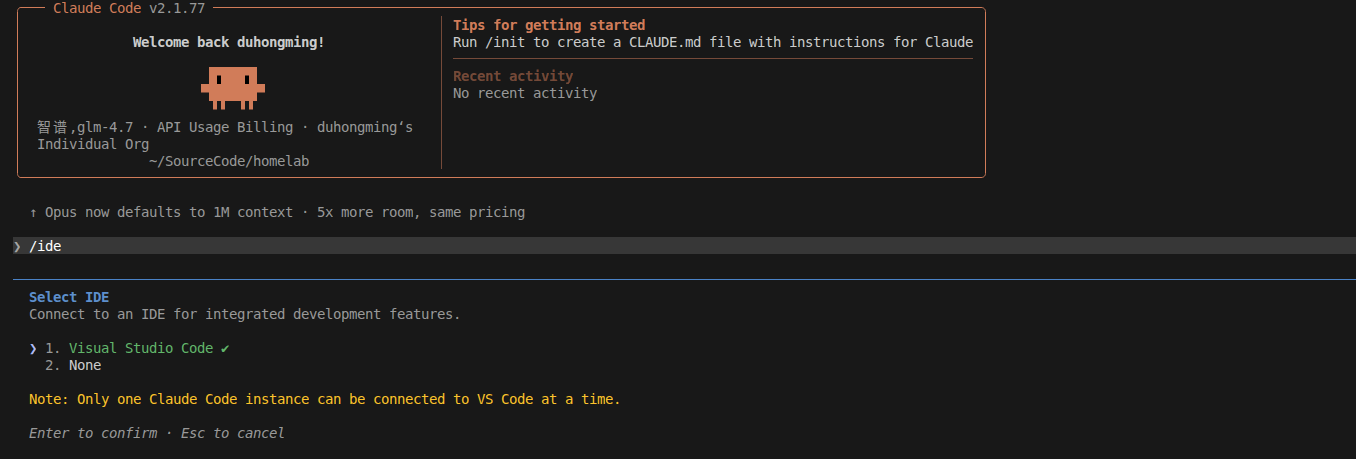Click the green checkmark beside Visual Studio Code

pyautogui.click(x=225, y=348)
